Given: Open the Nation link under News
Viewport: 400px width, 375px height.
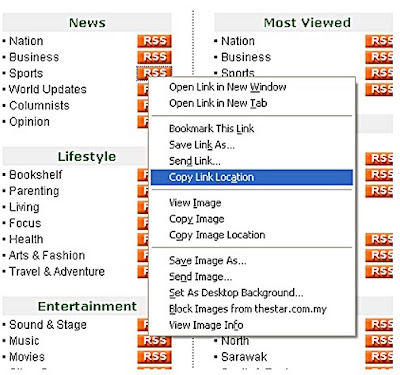Looking at the screenshot, I should click(26, 41).
